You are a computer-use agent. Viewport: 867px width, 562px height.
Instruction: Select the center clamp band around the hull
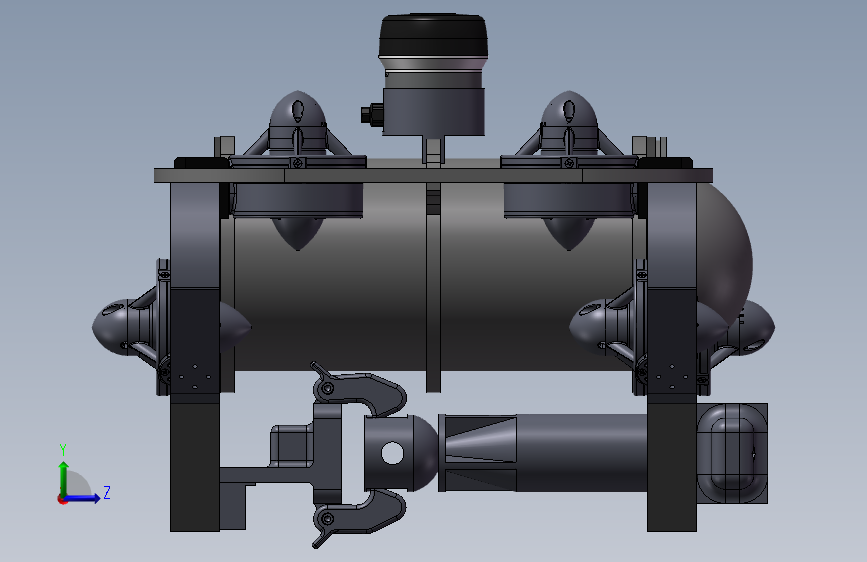[x=434, y=287]
